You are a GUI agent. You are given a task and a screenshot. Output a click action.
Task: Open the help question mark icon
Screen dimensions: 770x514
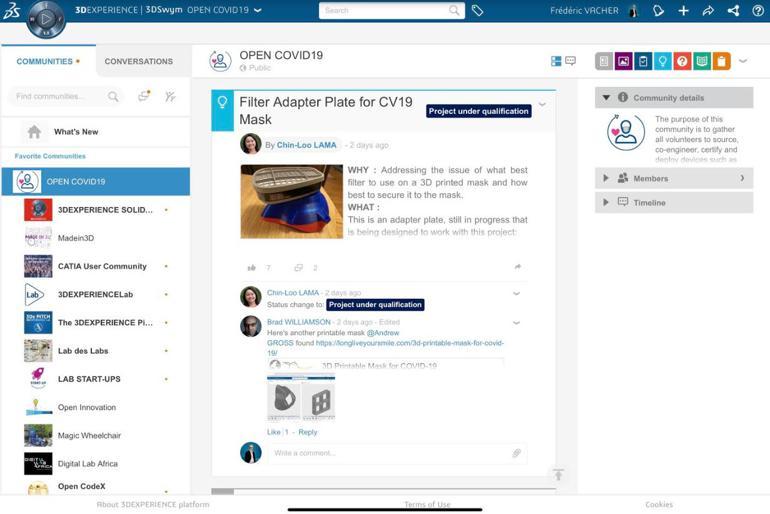pos(758,10)
